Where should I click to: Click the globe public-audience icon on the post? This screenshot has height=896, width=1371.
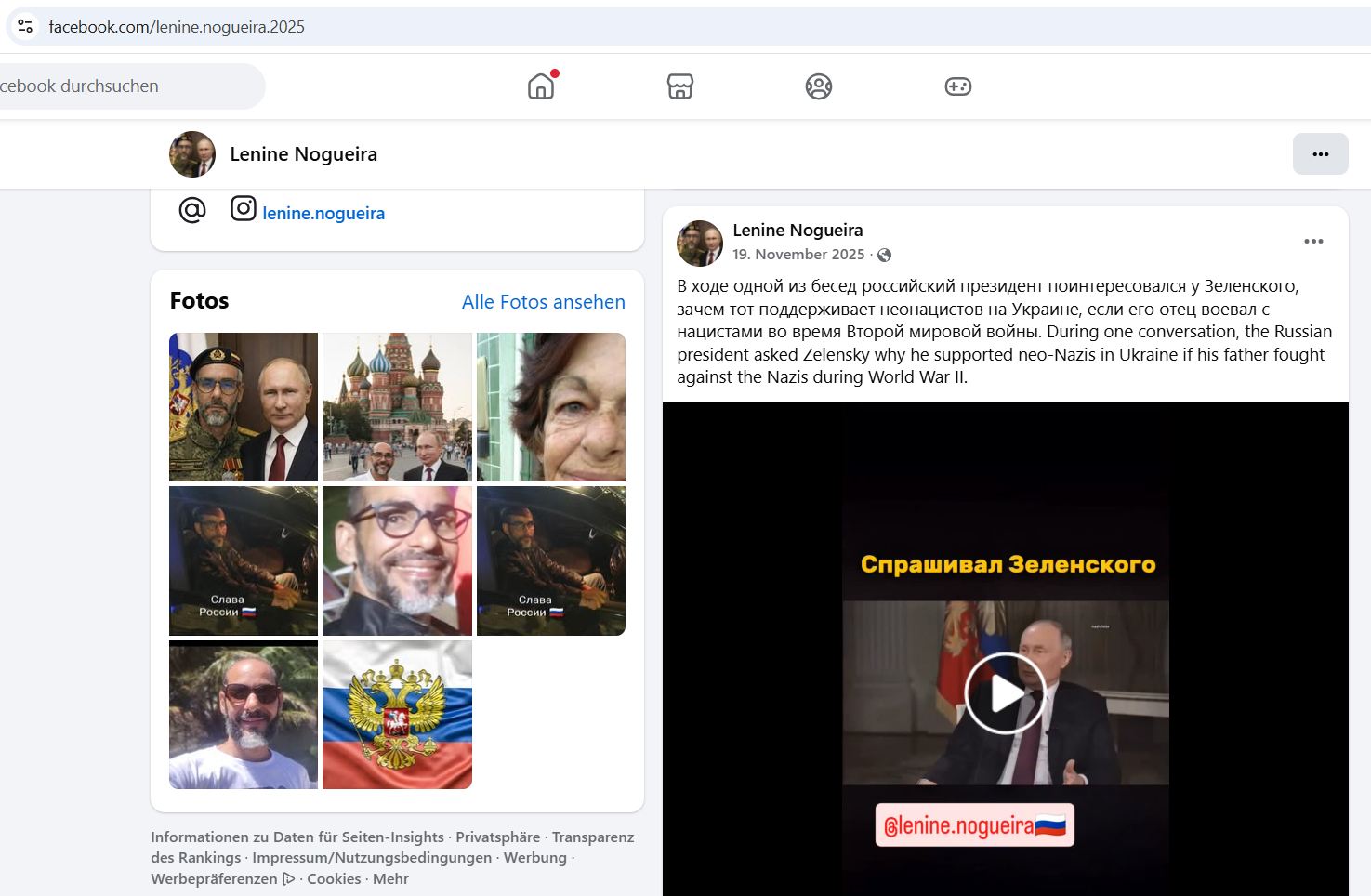click(885, 256)
